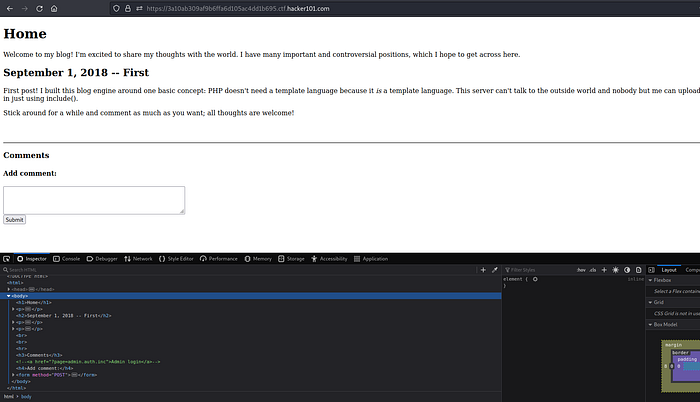Activate the element picker in DevTools
700x402 pixels.
tap(7, 258)
